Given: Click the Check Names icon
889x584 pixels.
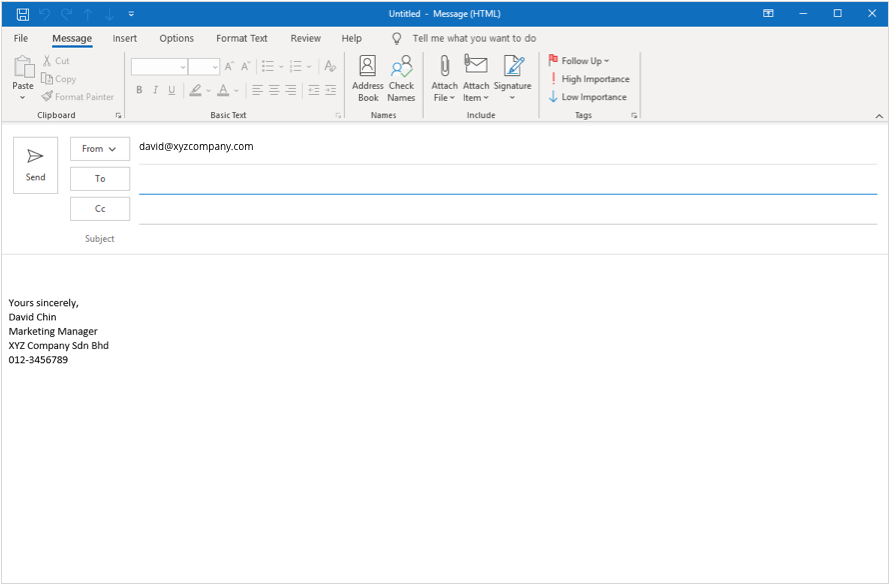Looking at the screenshot, I should (401, 78).
